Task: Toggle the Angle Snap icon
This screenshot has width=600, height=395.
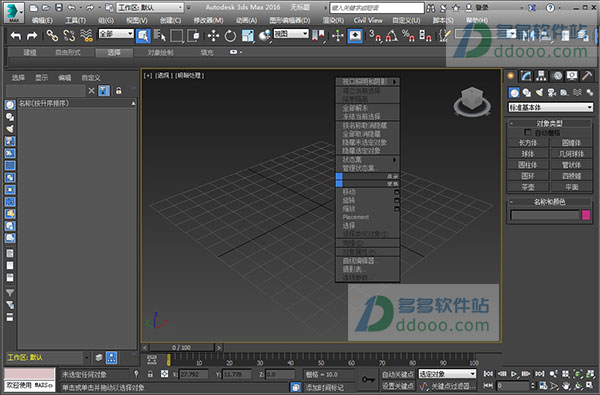Action: (391, 36)
